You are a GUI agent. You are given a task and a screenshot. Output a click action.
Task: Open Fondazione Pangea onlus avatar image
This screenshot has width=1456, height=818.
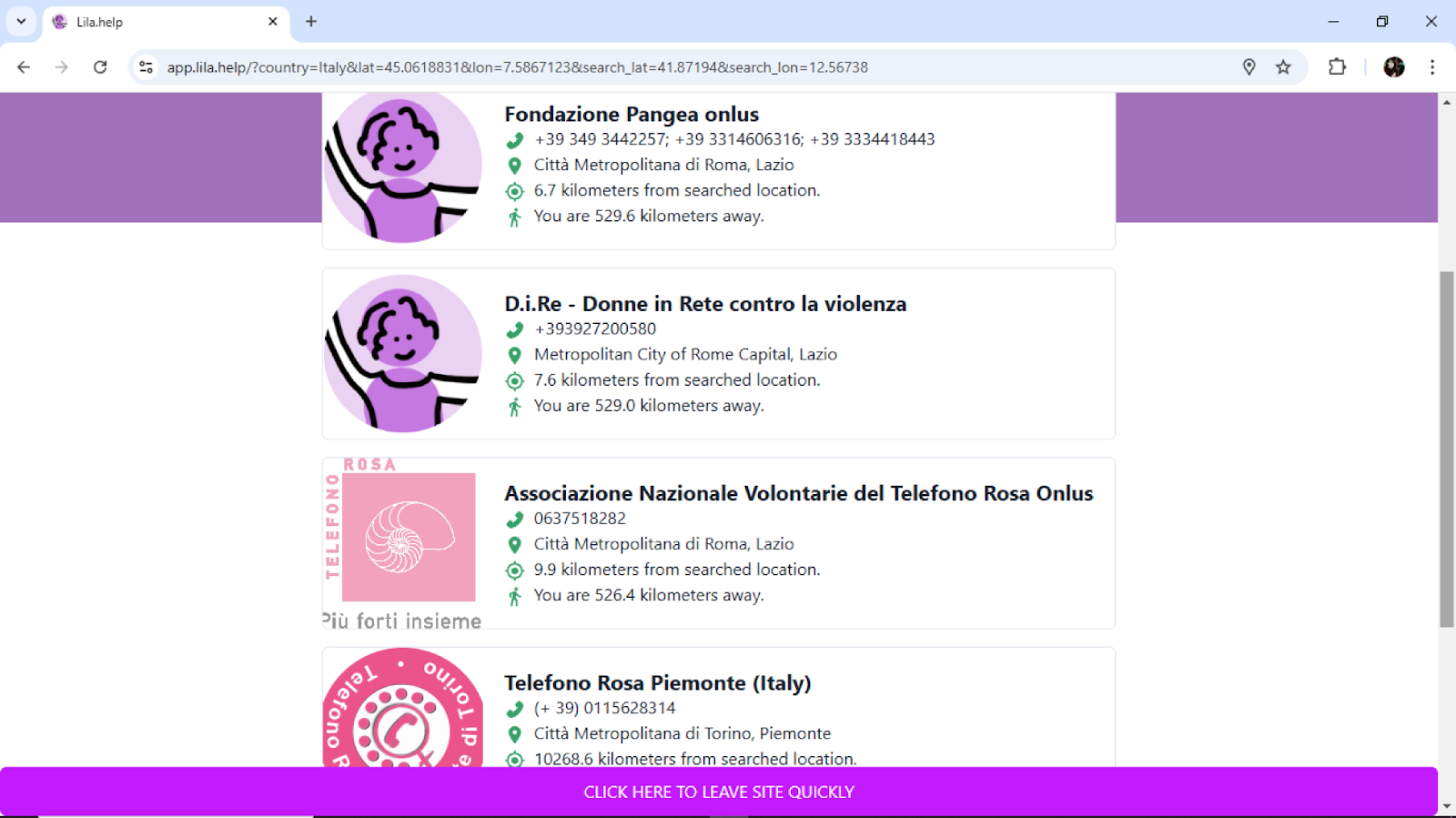click(403, 167)
